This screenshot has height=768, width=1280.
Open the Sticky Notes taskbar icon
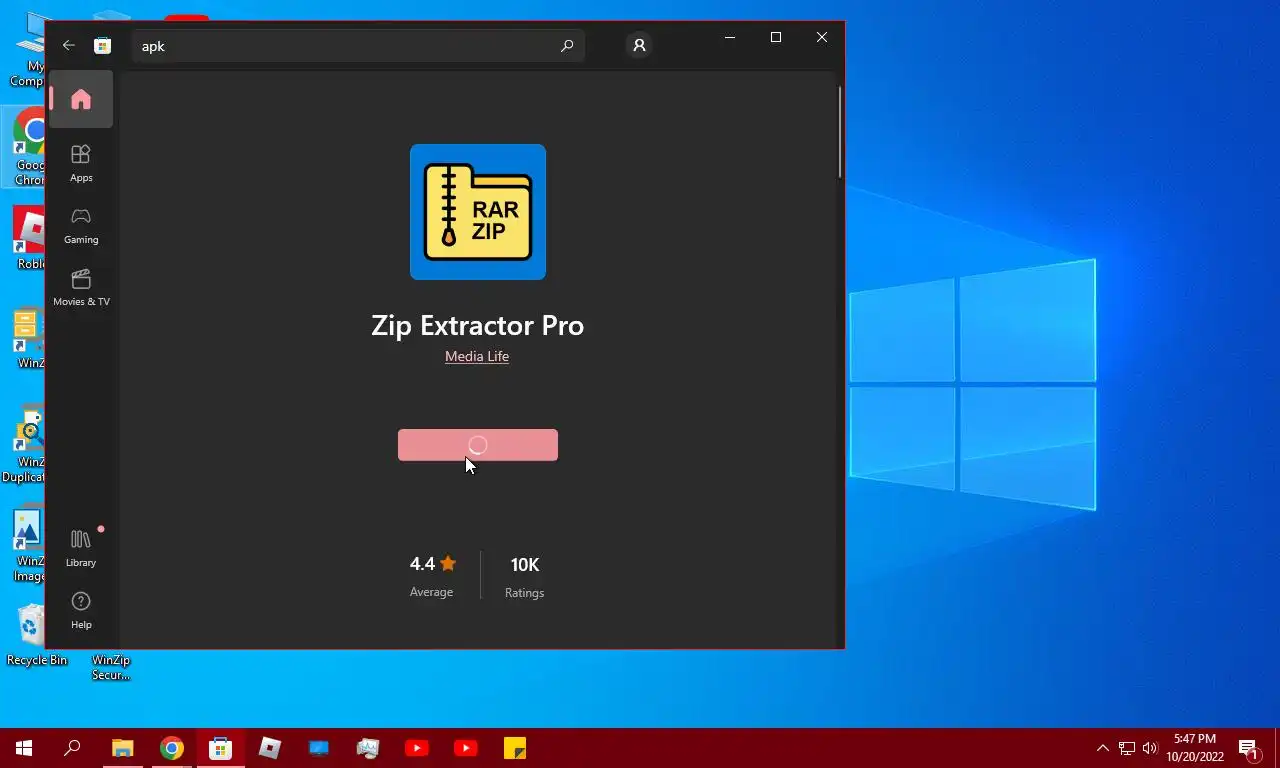coord(515,748)
